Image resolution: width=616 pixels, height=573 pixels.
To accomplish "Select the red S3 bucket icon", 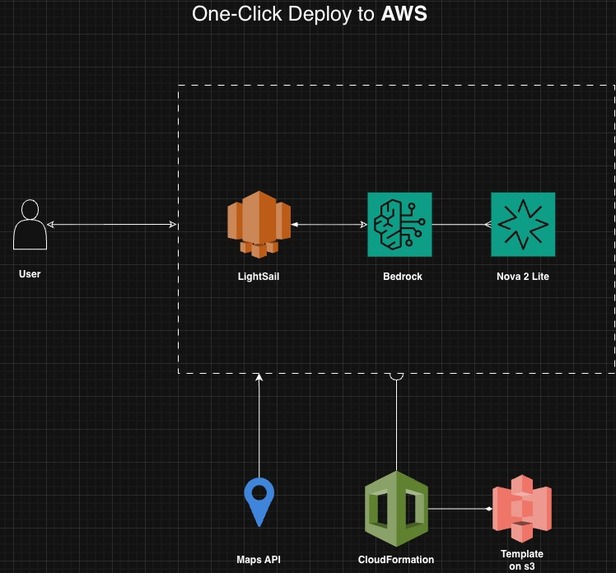I will (x=522, y=509).
